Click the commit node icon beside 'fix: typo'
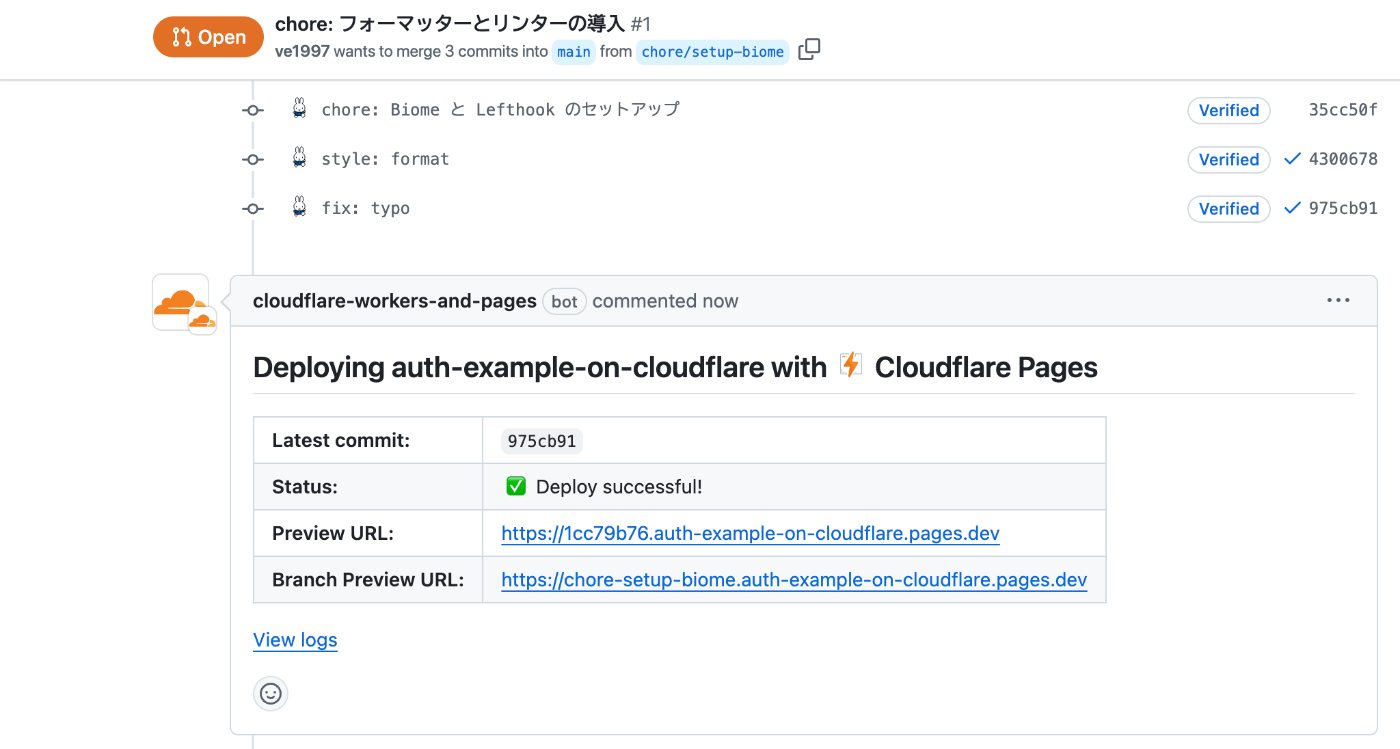This screenshot has width=1400, height=749. coord(253,208)
